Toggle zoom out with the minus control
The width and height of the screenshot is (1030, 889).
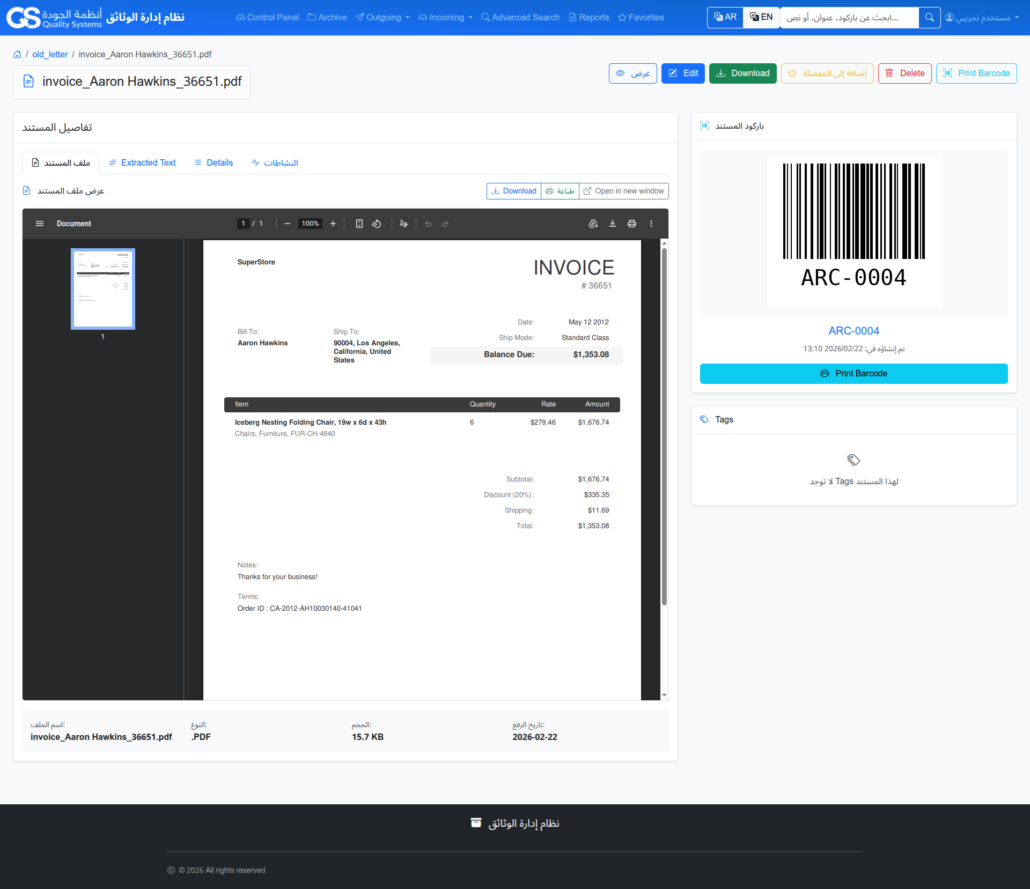288,223
